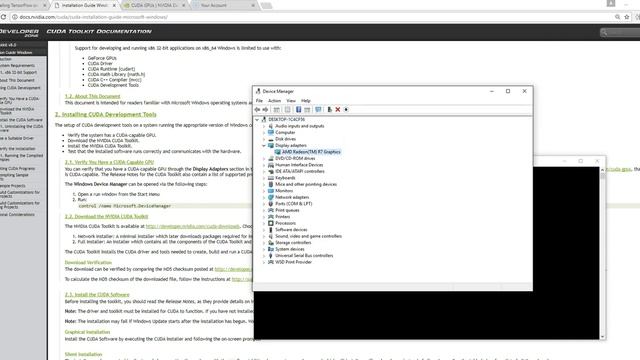Expand the Monitors node
This screenshot has height=360, width=640.
[x=264, y=191]
